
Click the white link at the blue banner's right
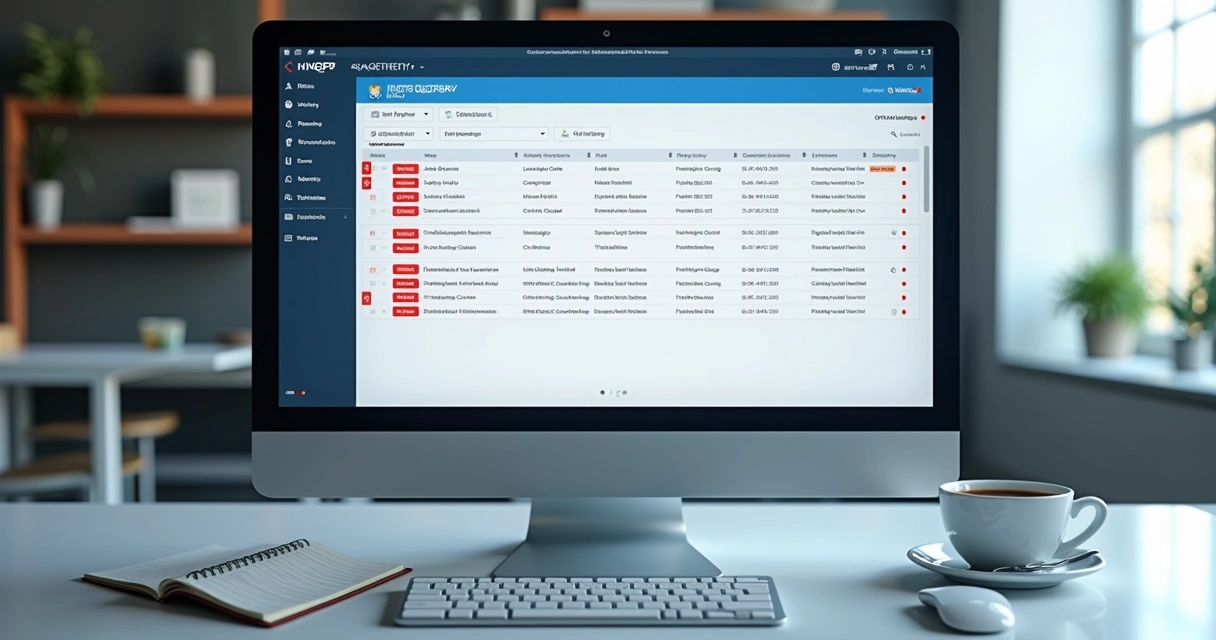click(x=905, y=89)
